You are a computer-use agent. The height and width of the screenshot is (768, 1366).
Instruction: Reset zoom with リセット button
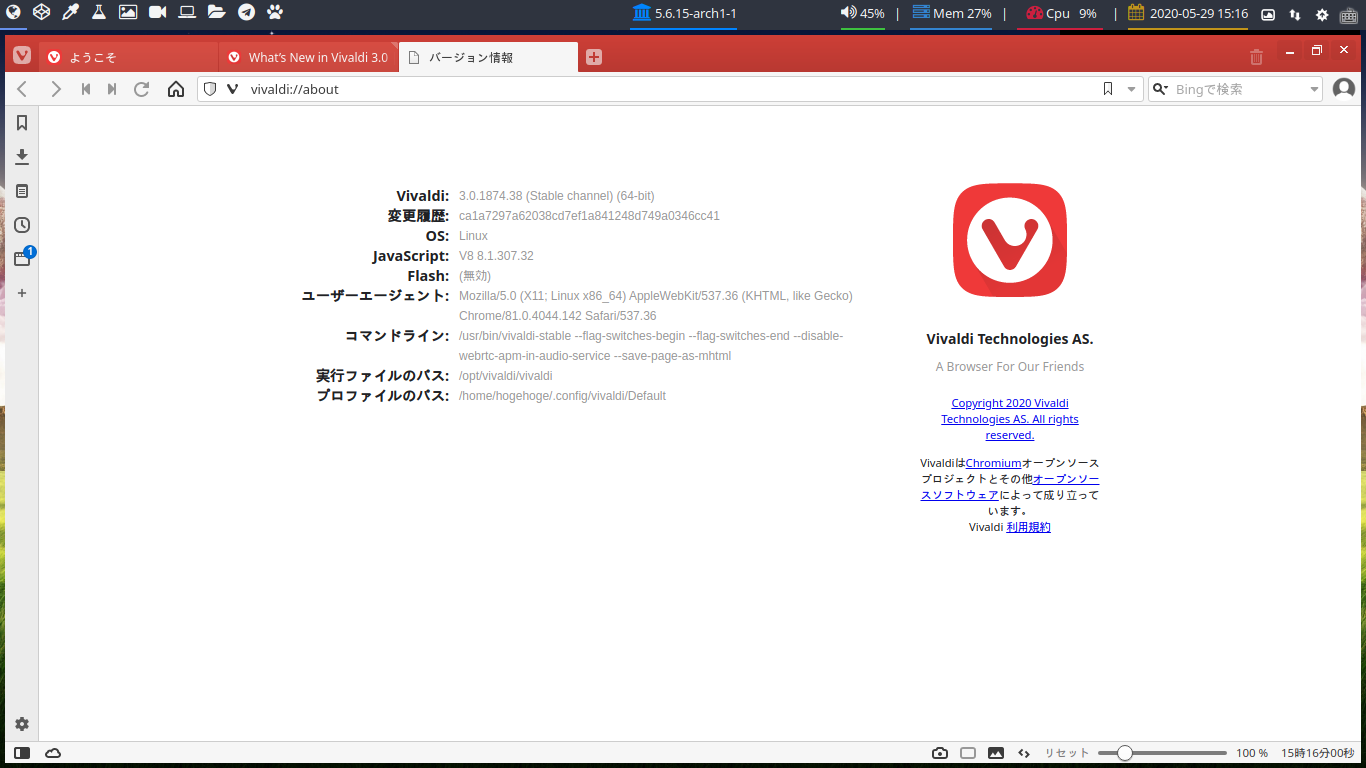1067,753
